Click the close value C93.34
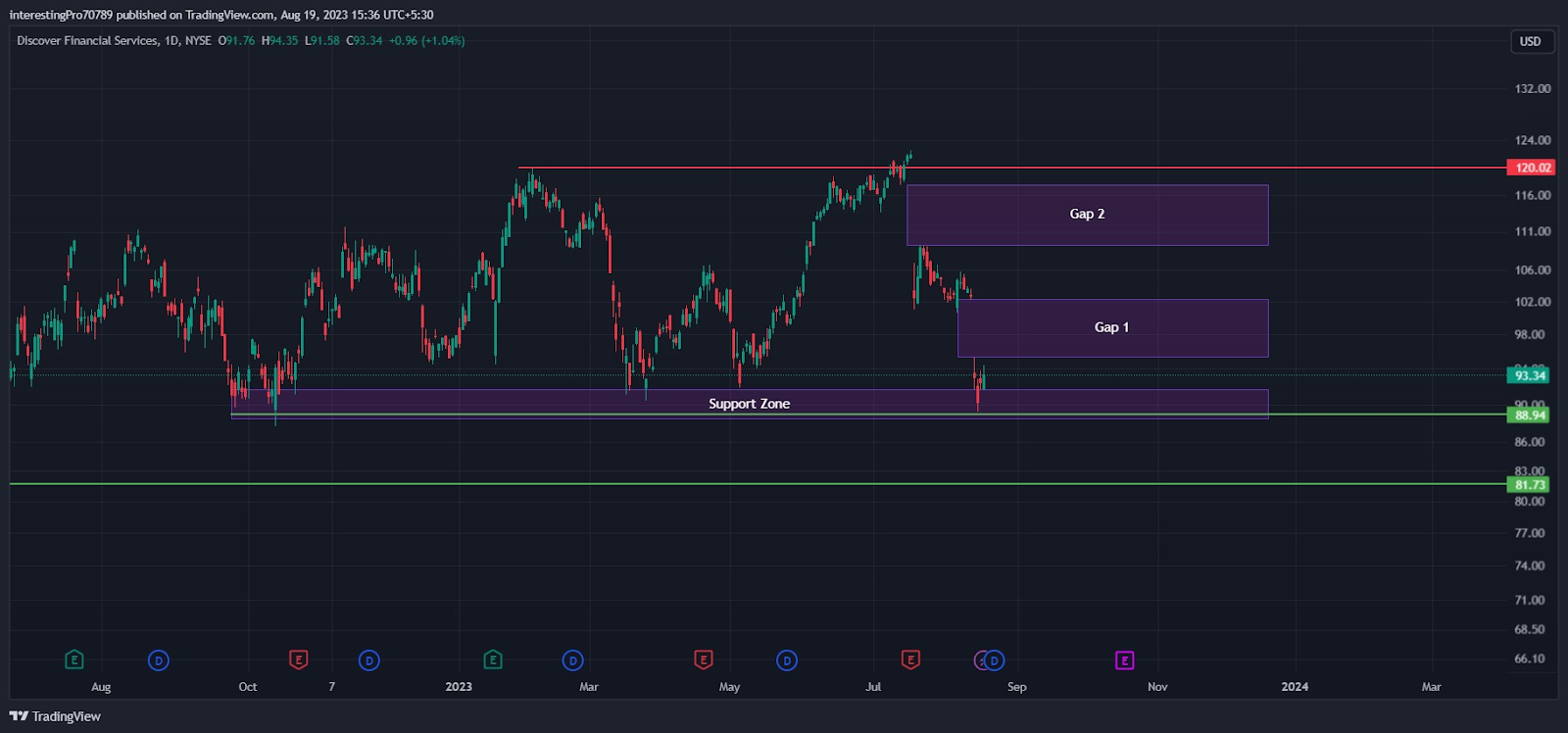Screen dimensions: 1568x733 pyautogui.click(x=365, y=41)
